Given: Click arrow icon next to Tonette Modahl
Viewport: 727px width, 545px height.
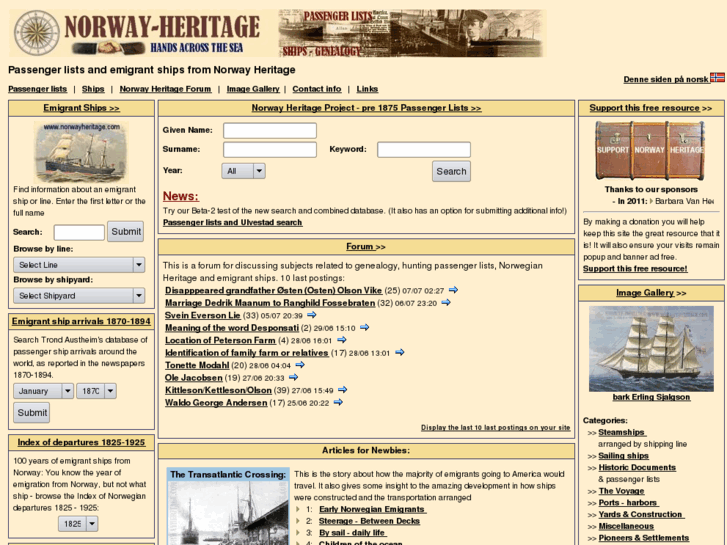Looking at the screenshot, I should (300, 365).
